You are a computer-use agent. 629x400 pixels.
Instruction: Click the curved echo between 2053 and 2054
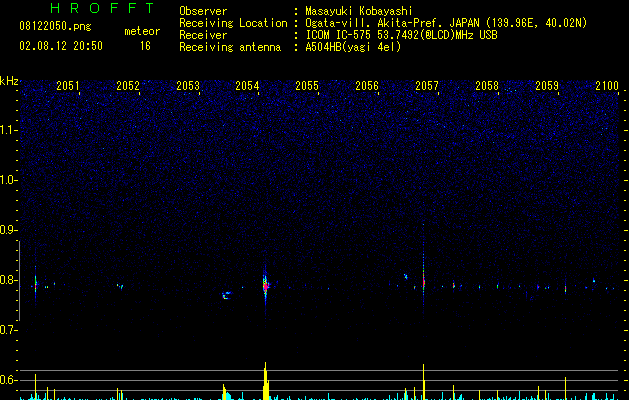(x=227, y=295)
